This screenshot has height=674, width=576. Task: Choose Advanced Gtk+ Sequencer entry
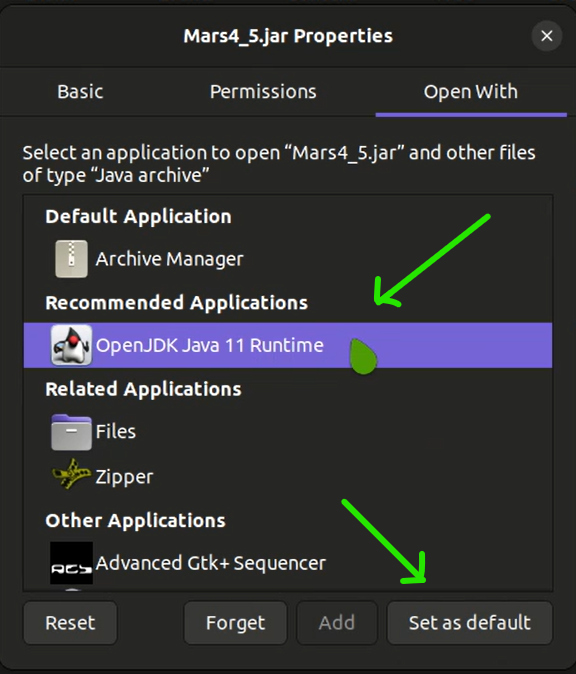288,563
